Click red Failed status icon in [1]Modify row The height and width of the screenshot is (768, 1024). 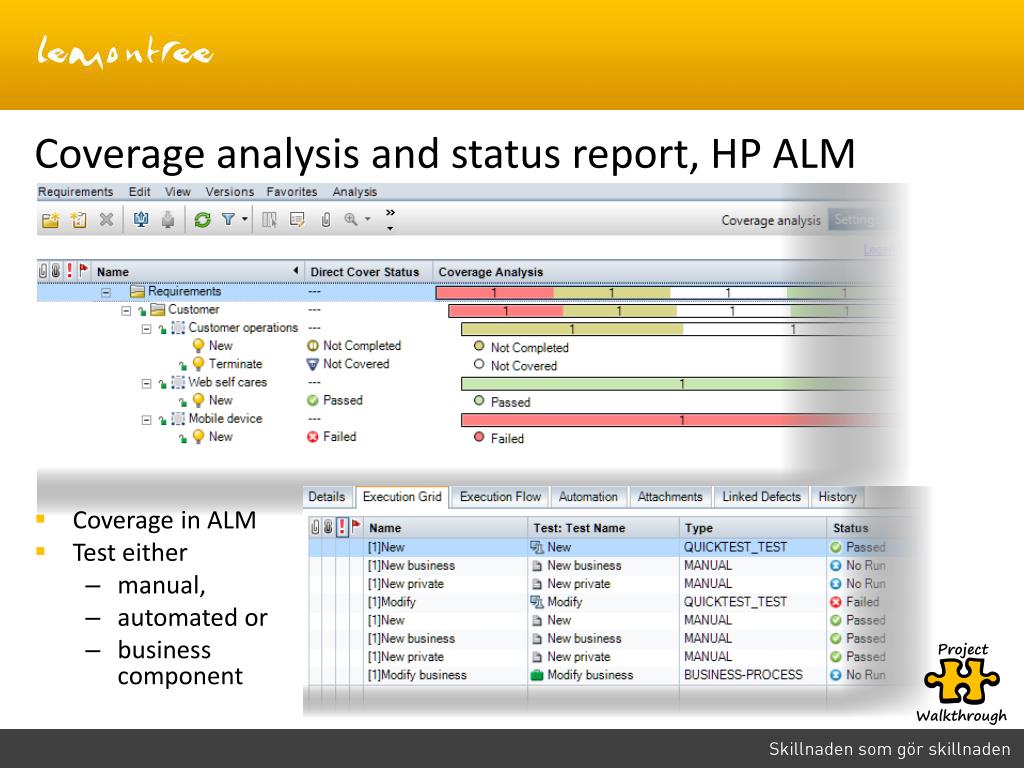[835, 602]
